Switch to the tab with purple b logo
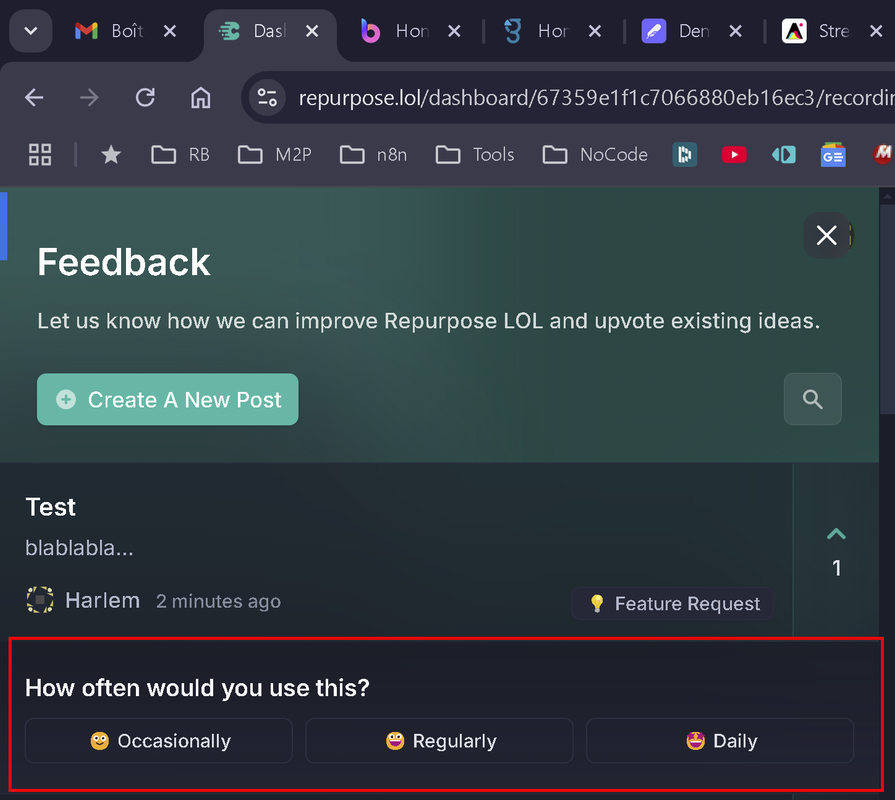 (394, 31)
